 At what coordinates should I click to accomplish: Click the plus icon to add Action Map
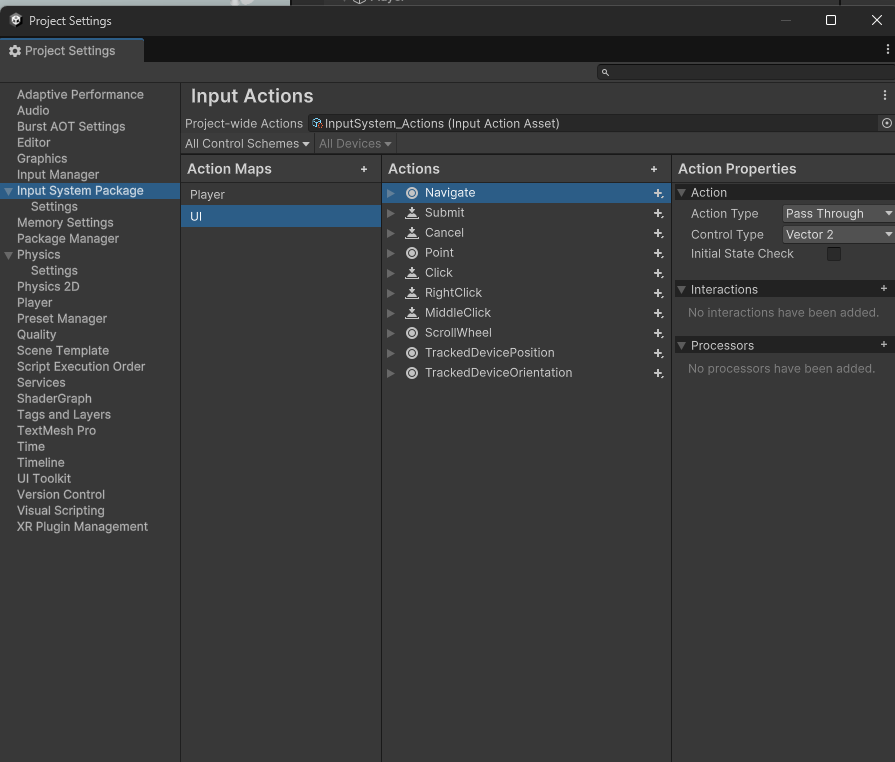pos(364,170)
